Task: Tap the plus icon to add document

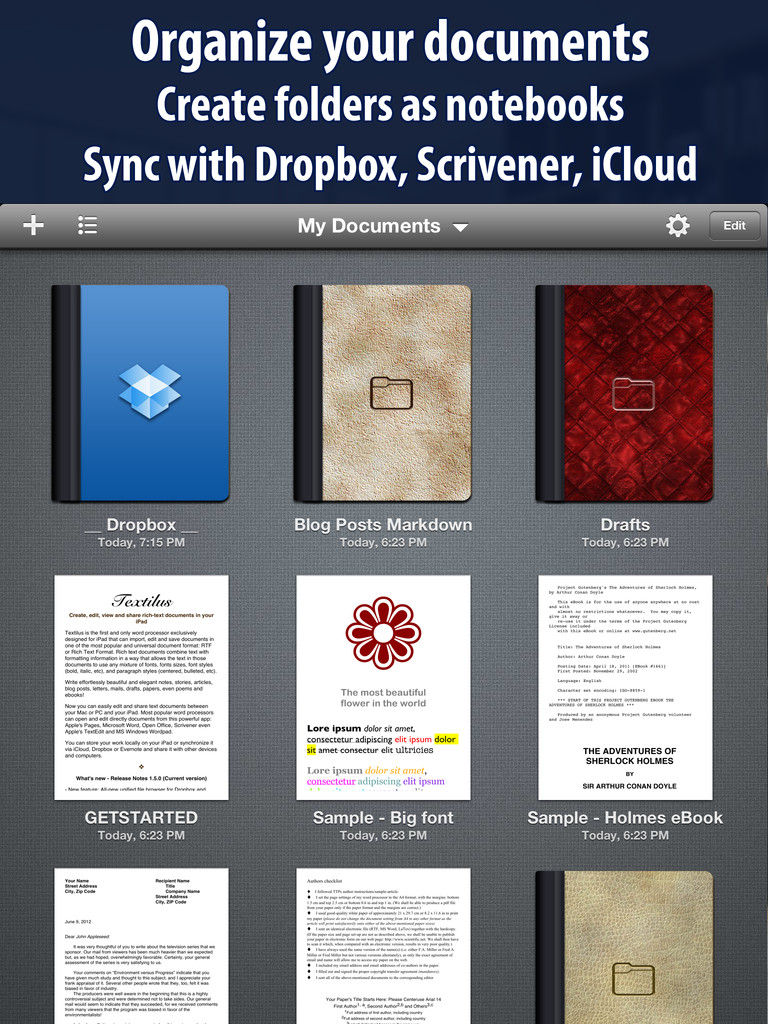Action: point(33,226)
